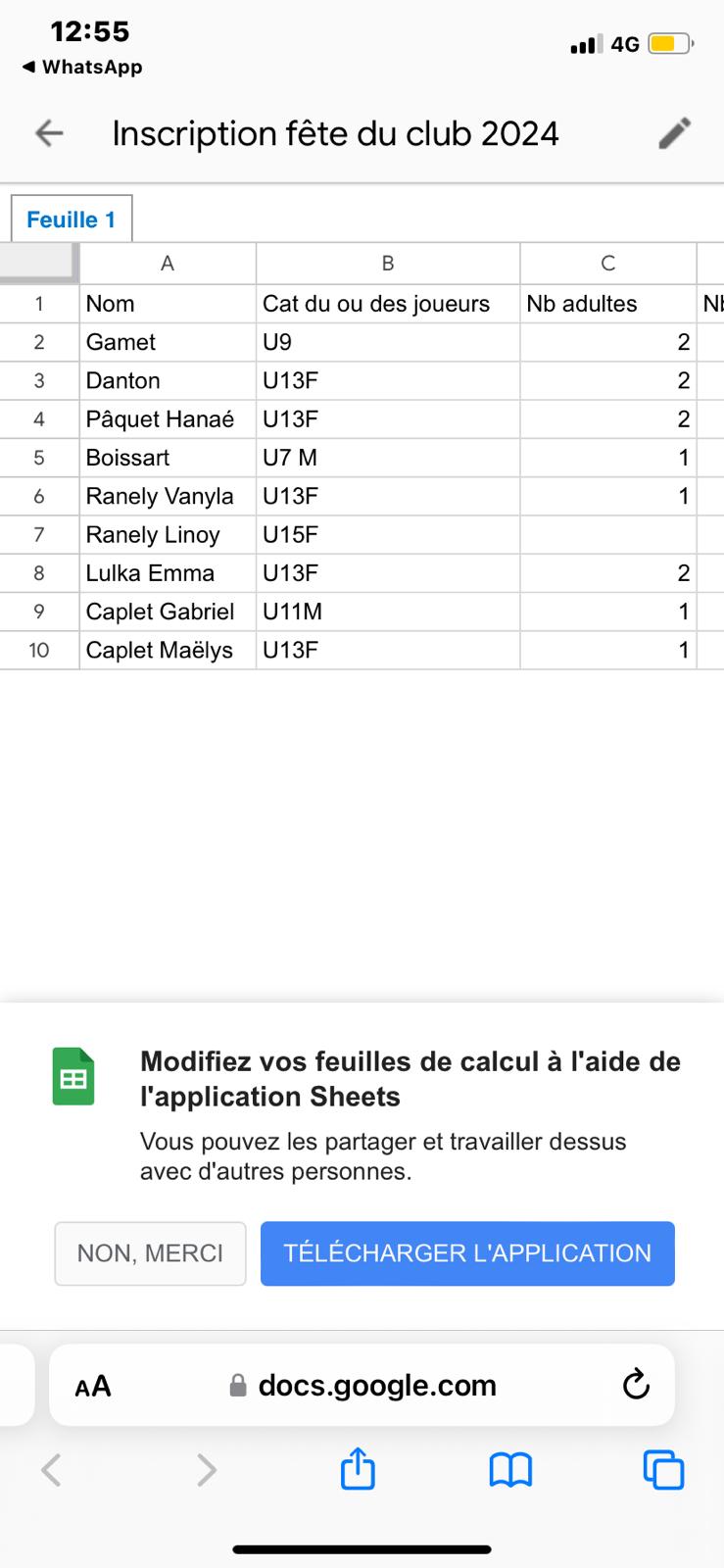Viewport: 724px width, 1568px height.
Task: Tap the Safari reload page icon
Action: click(636, 1385)
